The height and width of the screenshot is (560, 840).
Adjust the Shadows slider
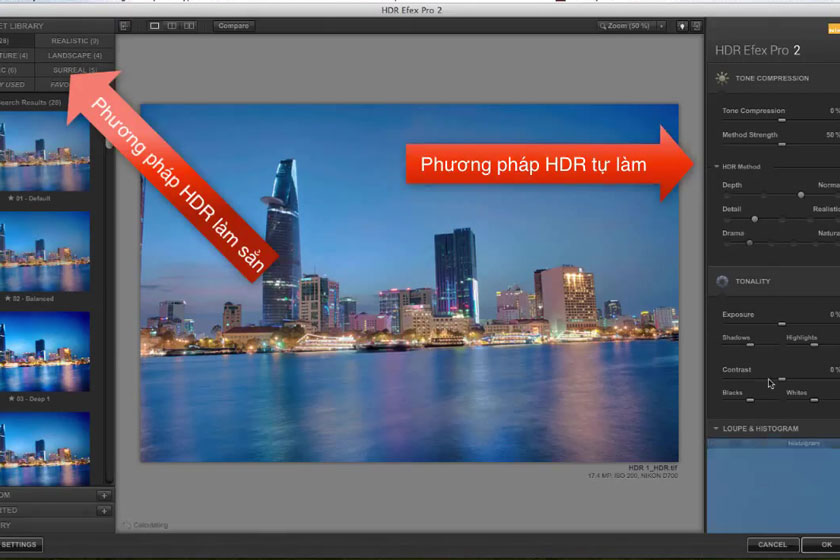click(x=750, y=345)
